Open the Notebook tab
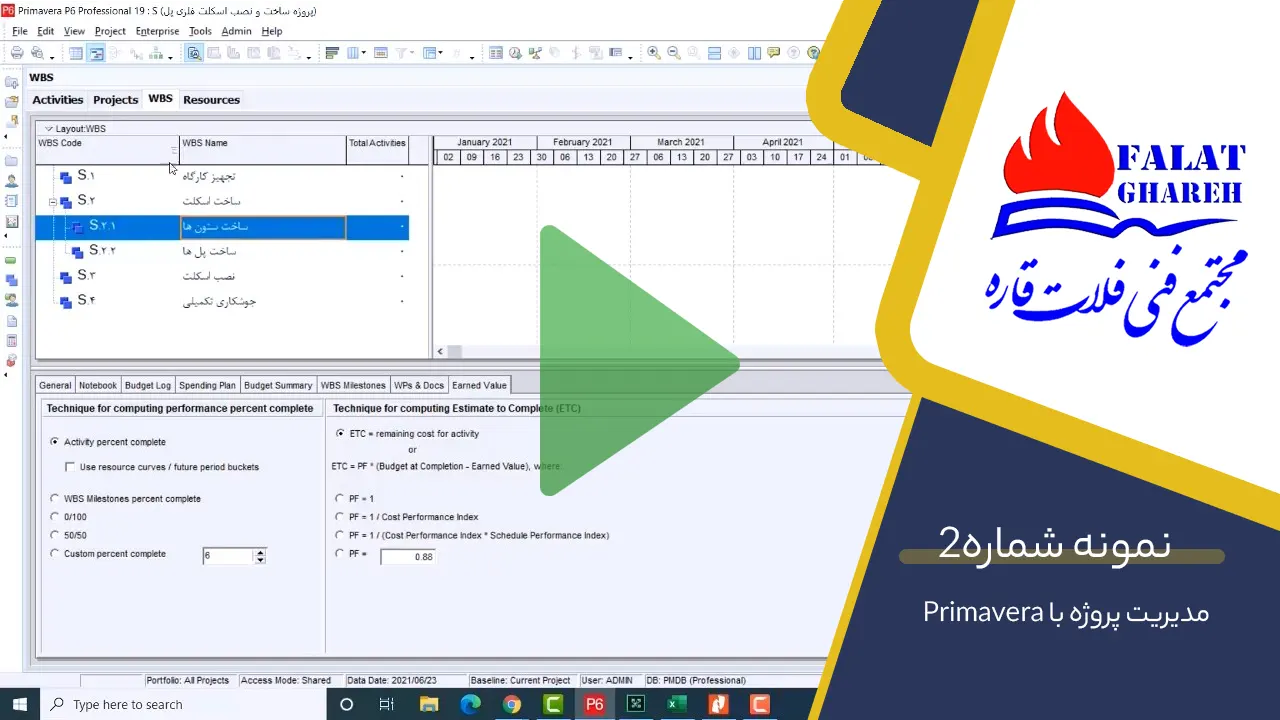Screen dimensions: 1280x720 pos(98,385)
